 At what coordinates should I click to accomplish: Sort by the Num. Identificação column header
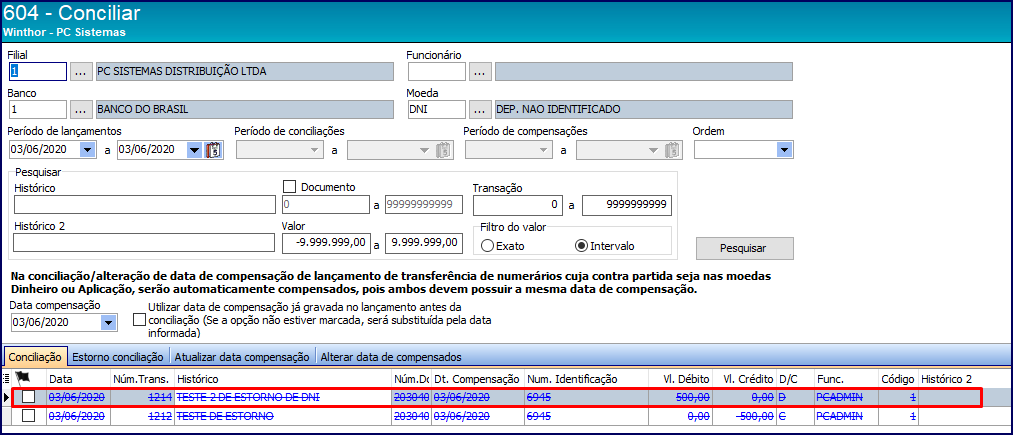[586, 378]
